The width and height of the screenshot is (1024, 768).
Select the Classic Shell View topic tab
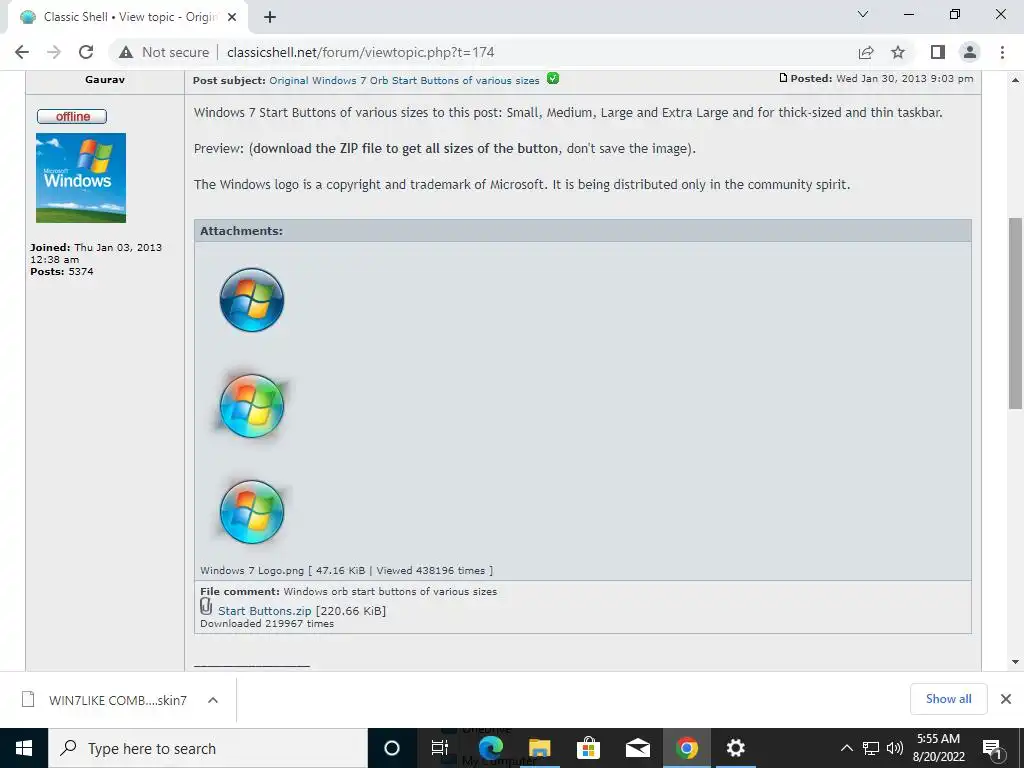127,17
